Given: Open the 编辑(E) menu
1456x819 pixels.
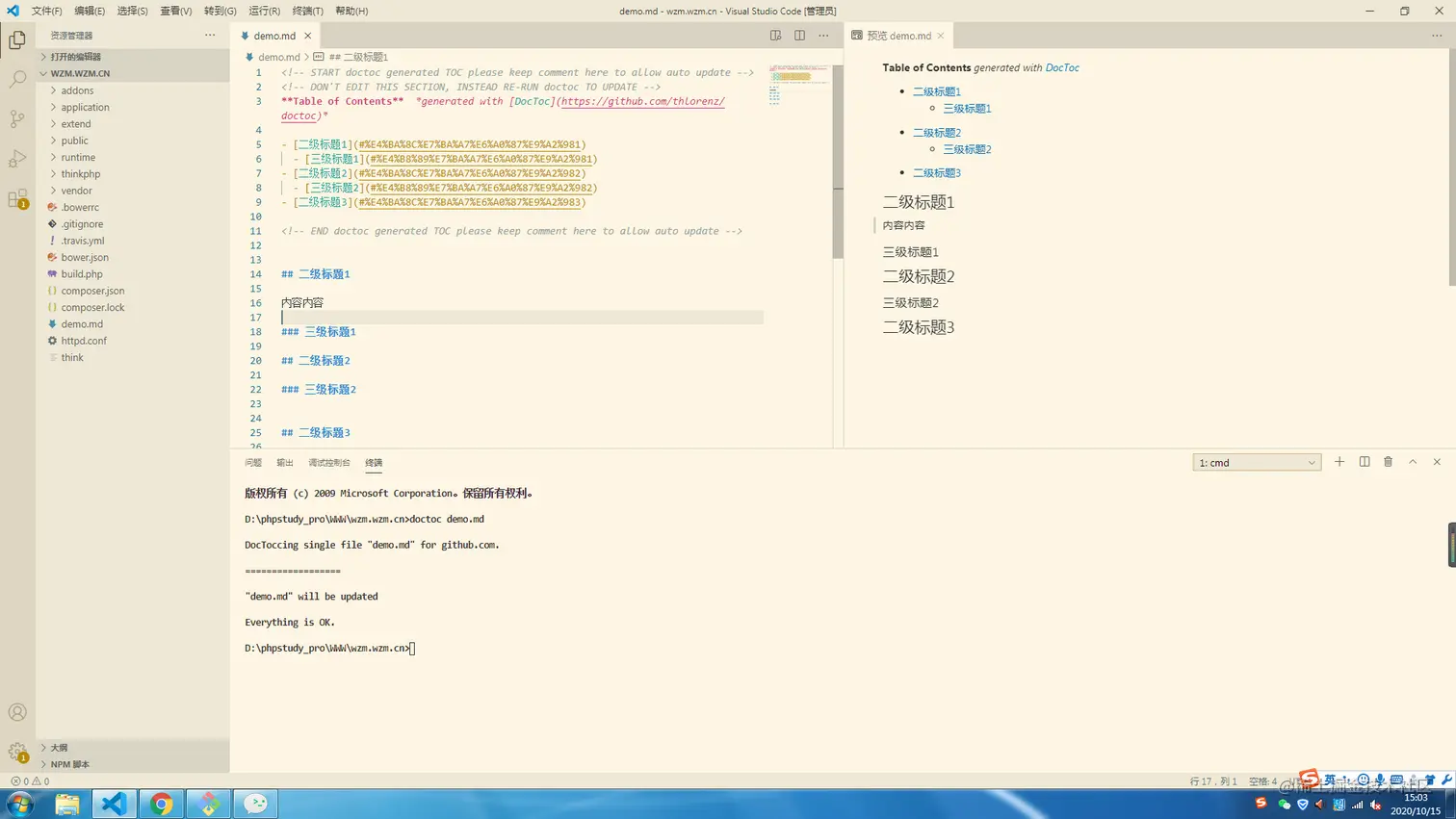Looking at the screenshot, I should click(90, 11).
